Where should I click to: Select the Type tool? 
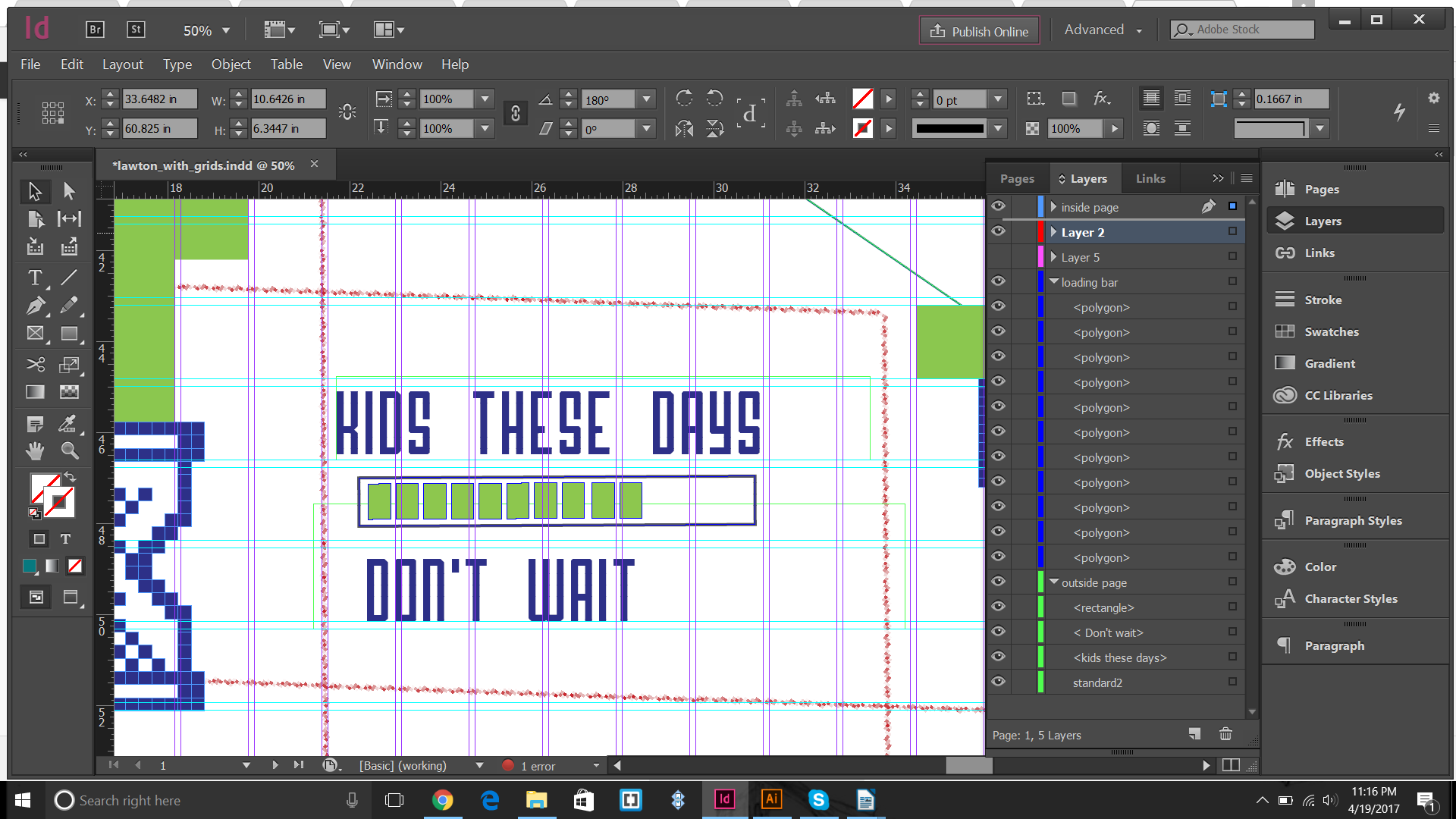[x=35, y=278]
